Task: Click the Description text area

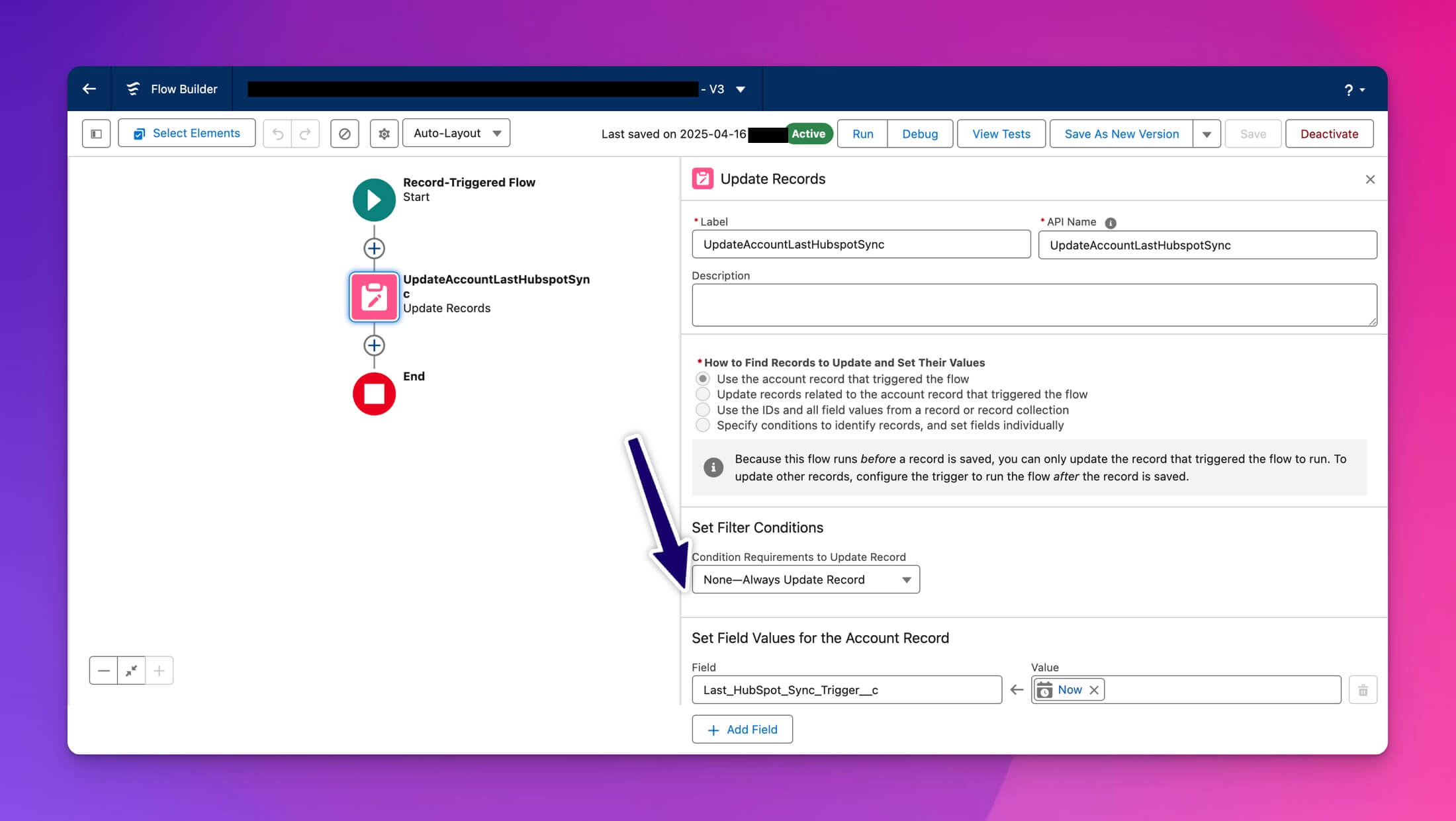Action: point(1034,305)
